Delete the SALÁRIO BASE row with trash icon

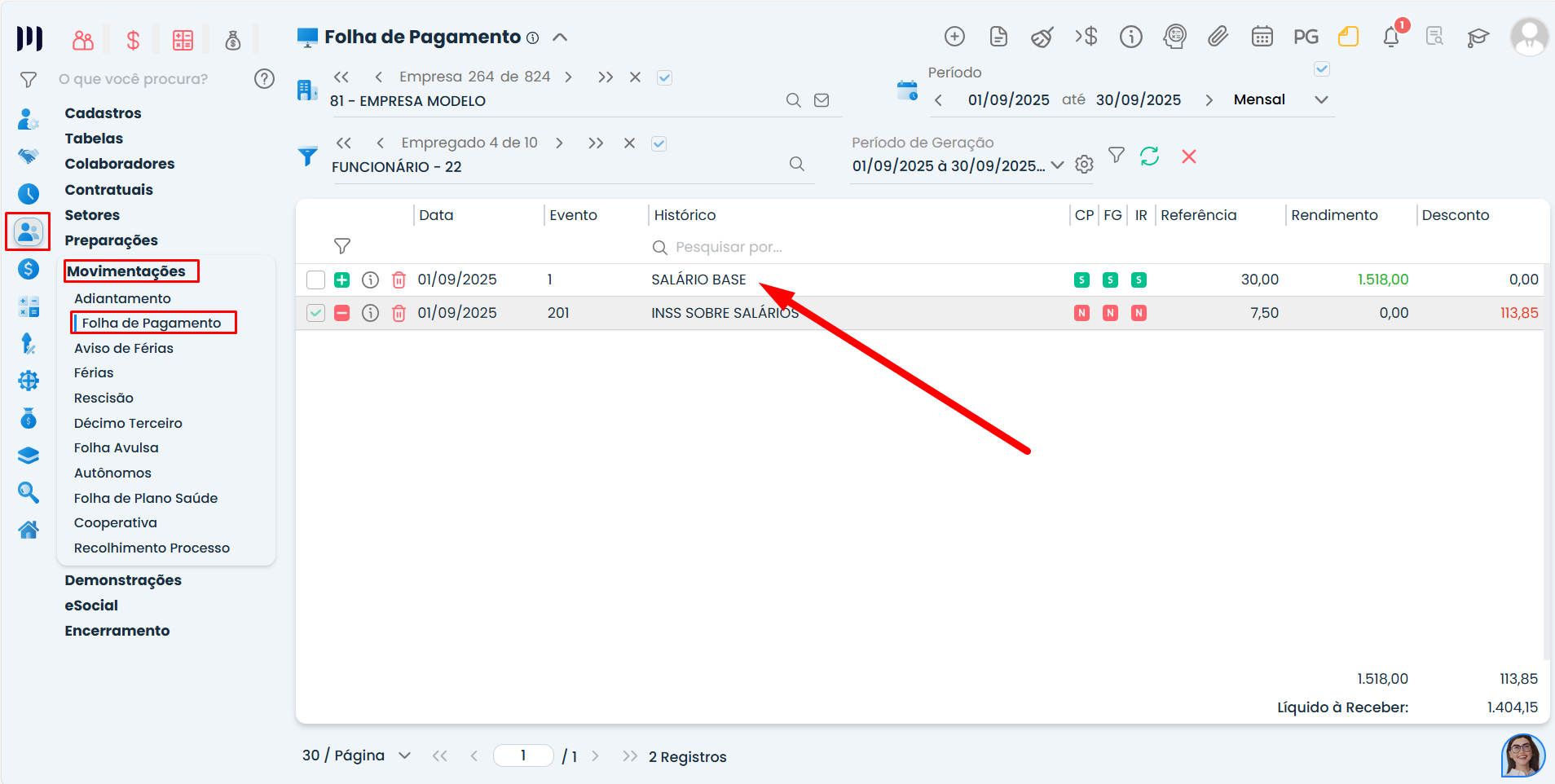399,280
